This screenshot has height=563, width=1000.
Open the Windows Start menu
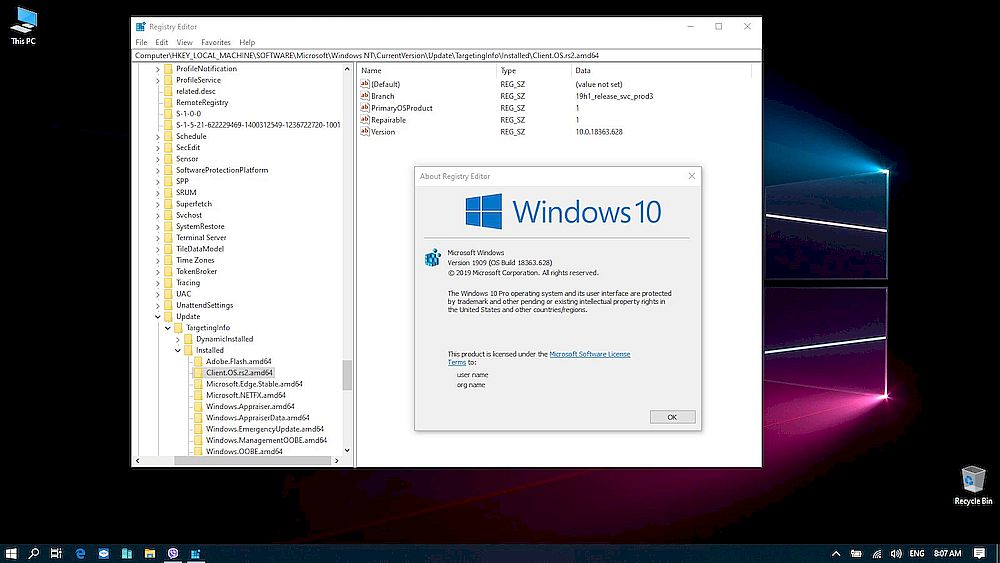11,553
